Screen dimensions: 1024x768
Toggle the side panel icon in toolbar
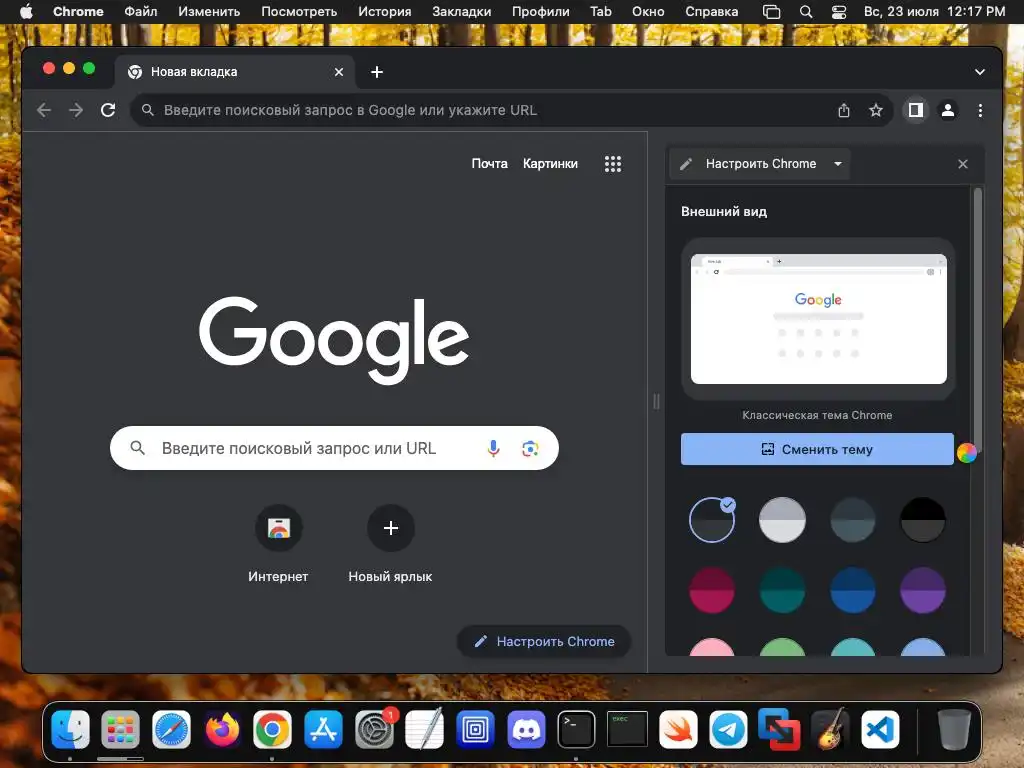pos(916,110)
